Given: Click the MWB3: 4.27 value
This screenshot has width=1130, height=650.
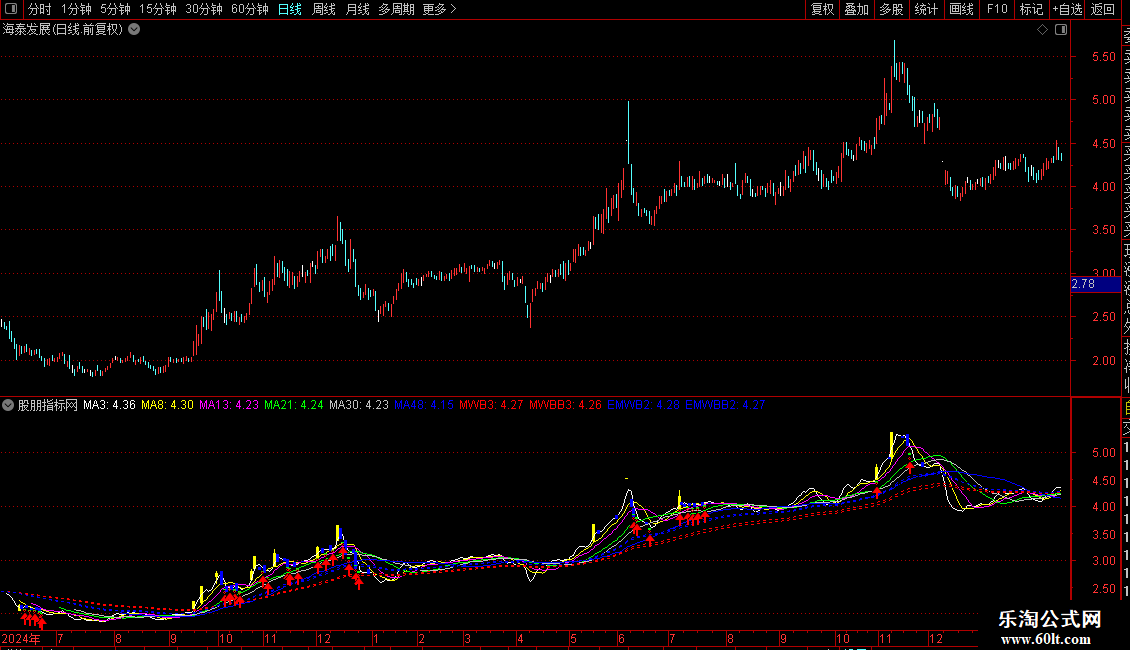Looking at the screenshot, I should point(491,405).
